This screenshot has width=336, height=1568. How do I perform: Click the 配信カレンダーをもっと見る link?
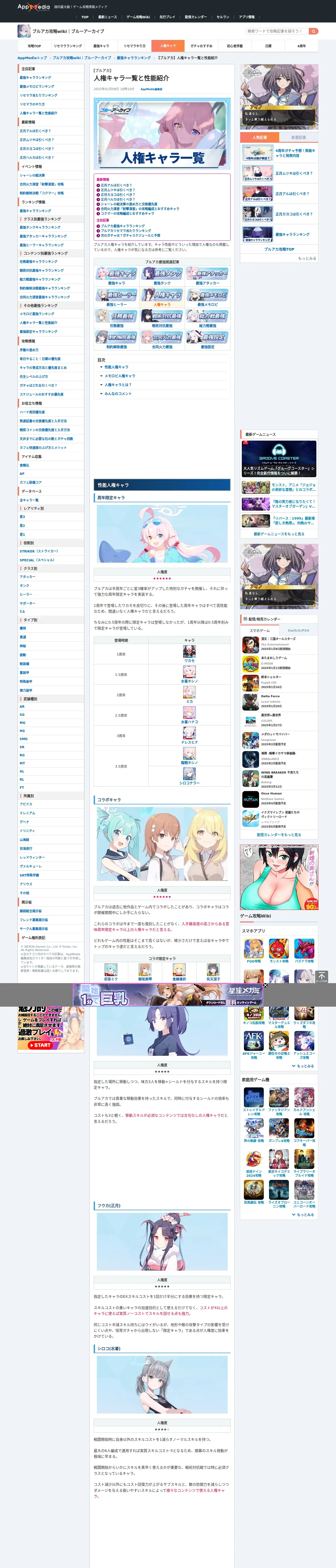coord(279,834)
